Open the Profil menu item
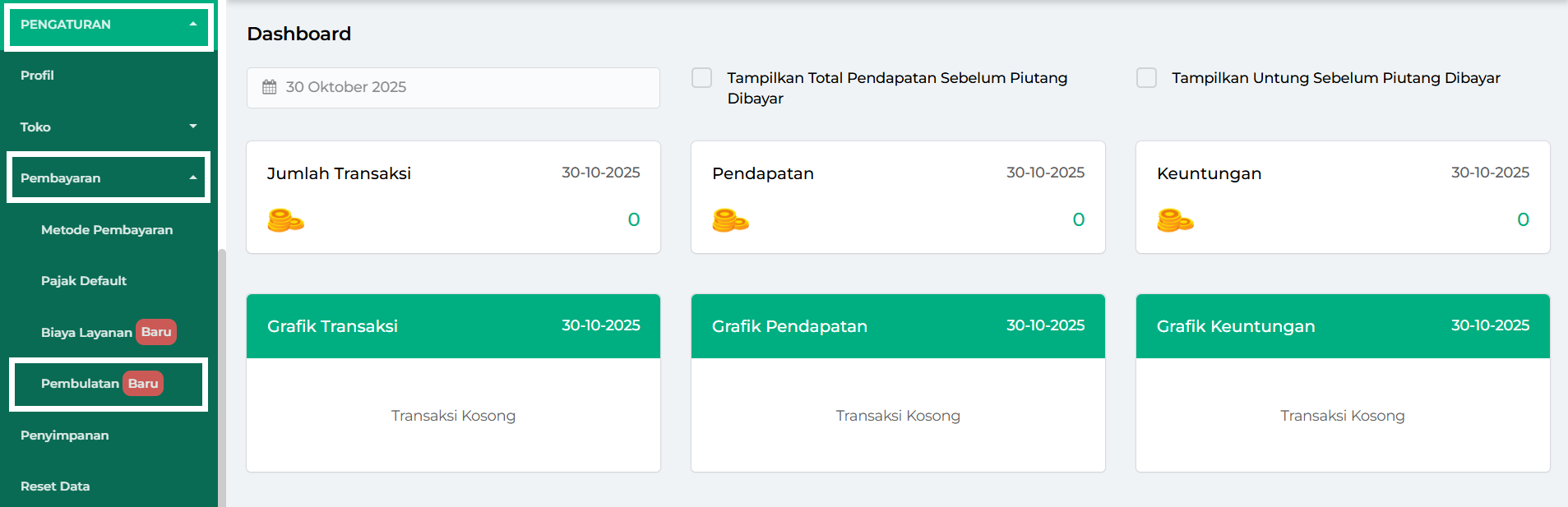The height and width of the screenshot is (507, 1568). [x=37, y=76]
